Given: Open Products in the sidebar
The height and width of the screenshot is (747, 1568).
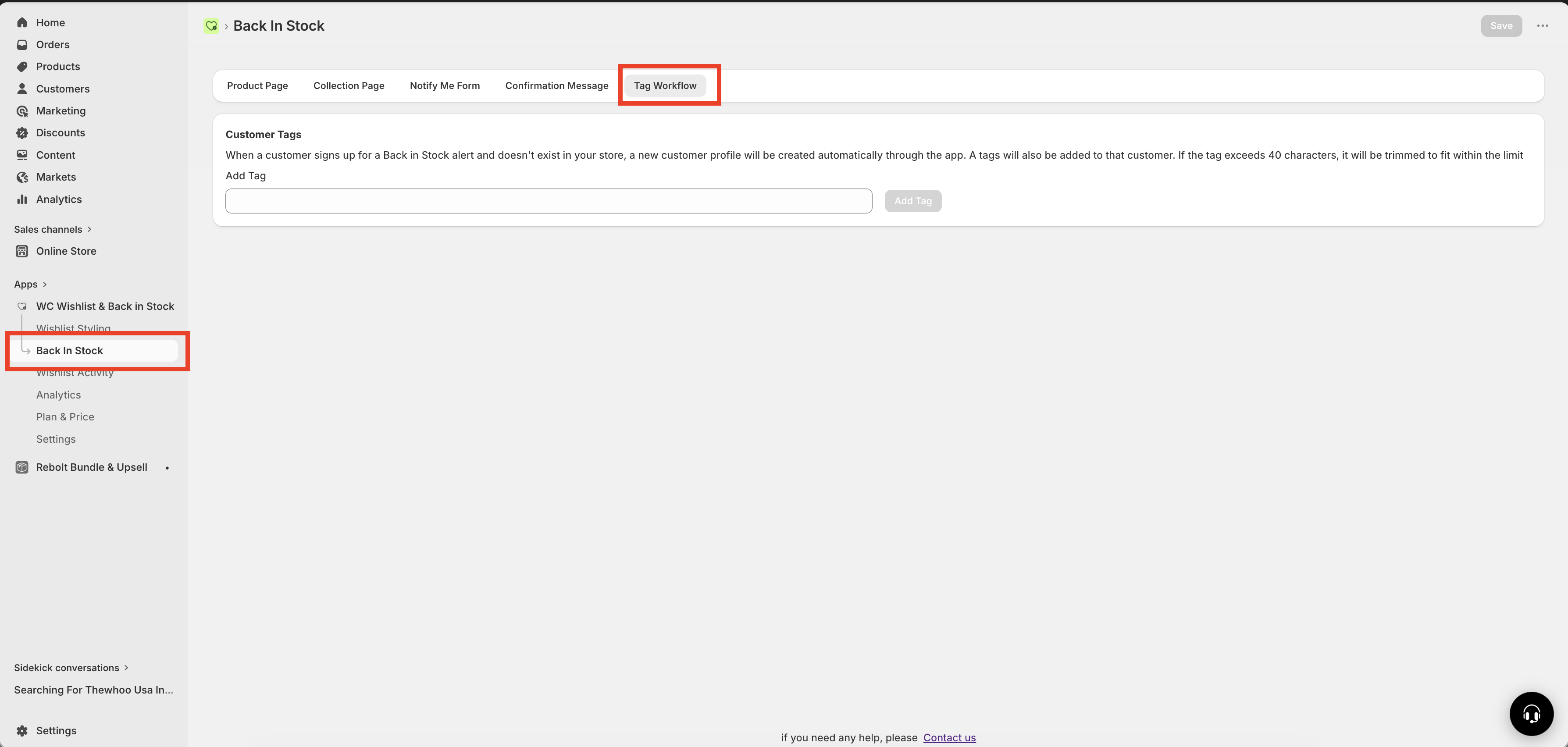Looking at the screenshot, I should tap(58, 66).
